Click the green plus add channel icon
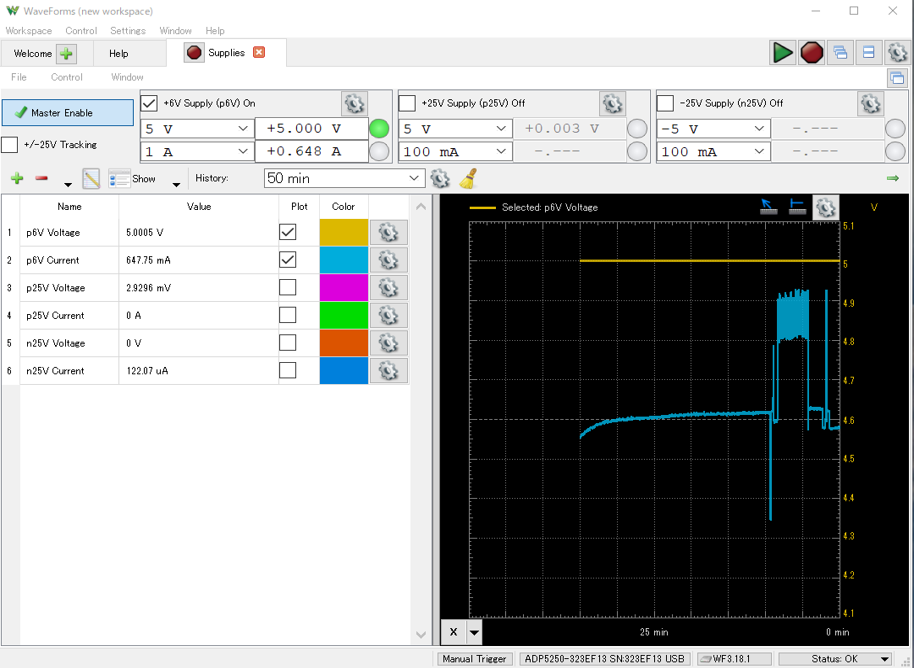 17,179
